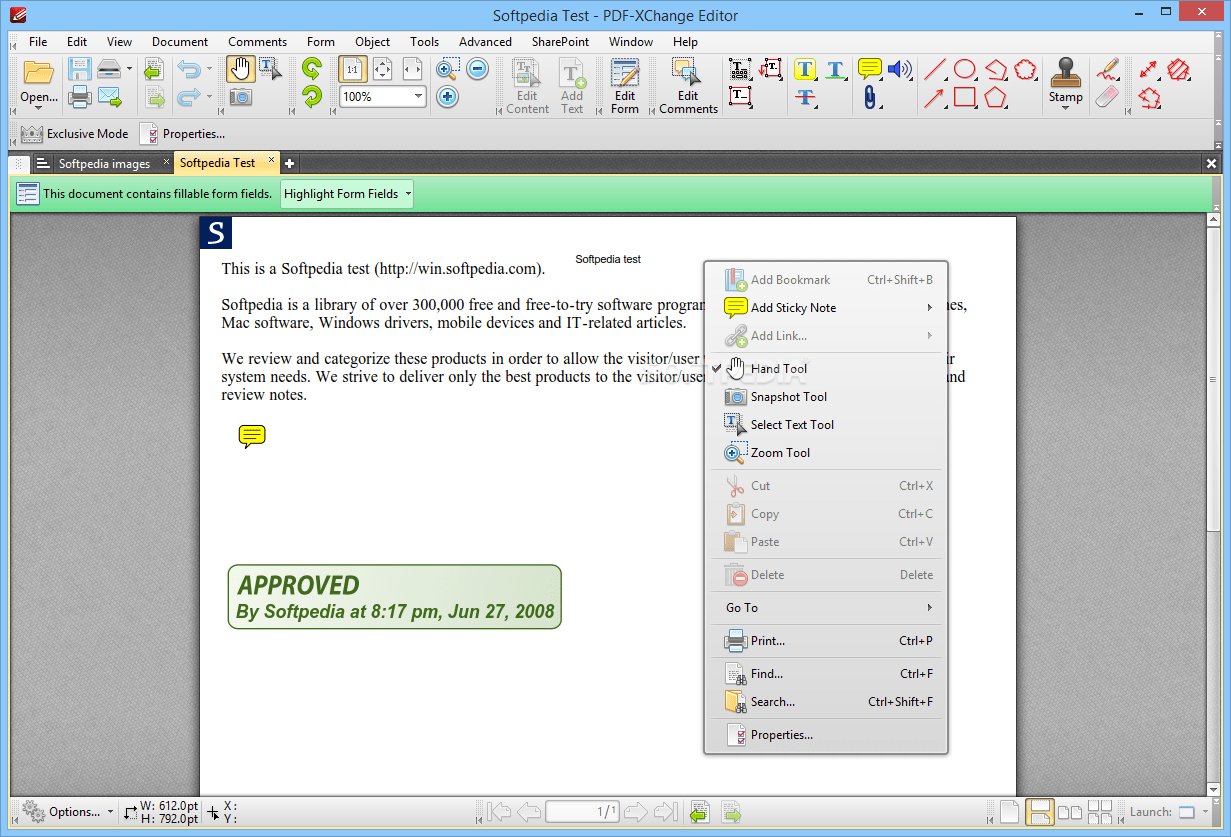This screenshot has width=1231, height=837.
Task: Click the Sound annotation speaker icon
Action: (900, 69)
